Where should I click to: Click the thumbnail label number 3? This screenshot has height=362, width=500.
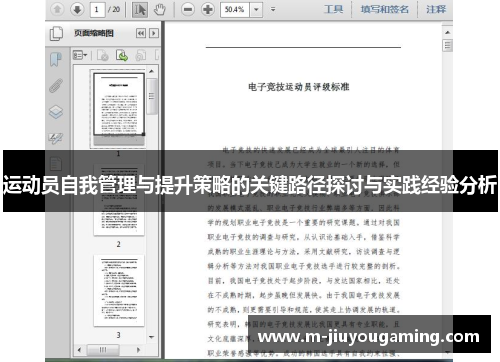pos(118,335)
